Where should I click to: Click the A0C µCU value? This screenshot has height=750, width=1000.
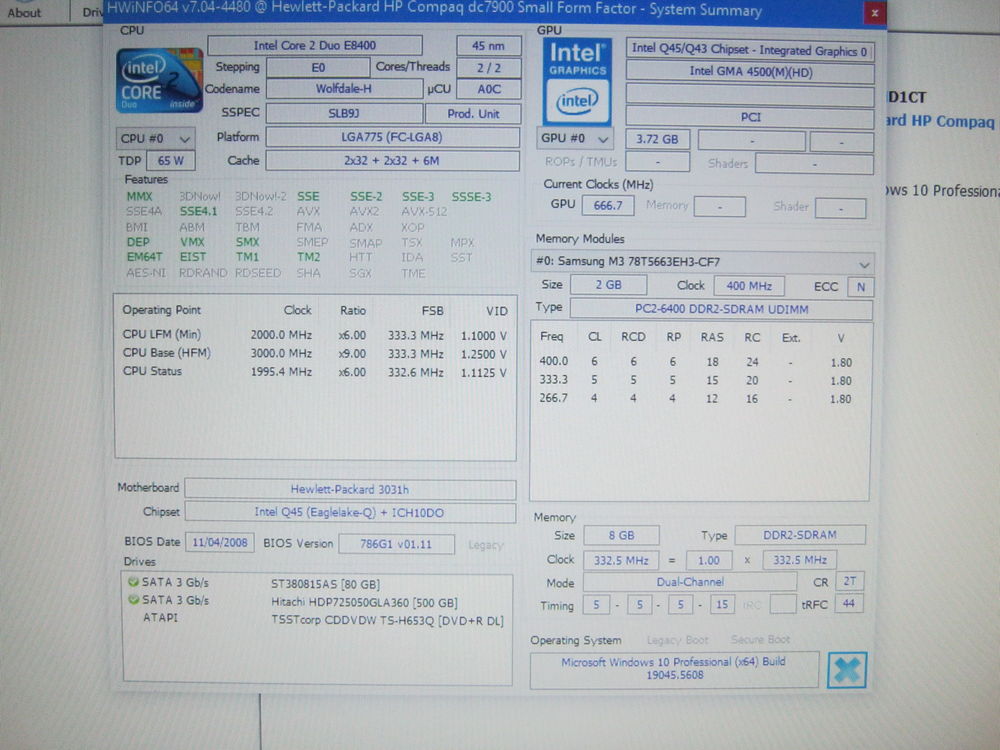(x=489, y=89)
